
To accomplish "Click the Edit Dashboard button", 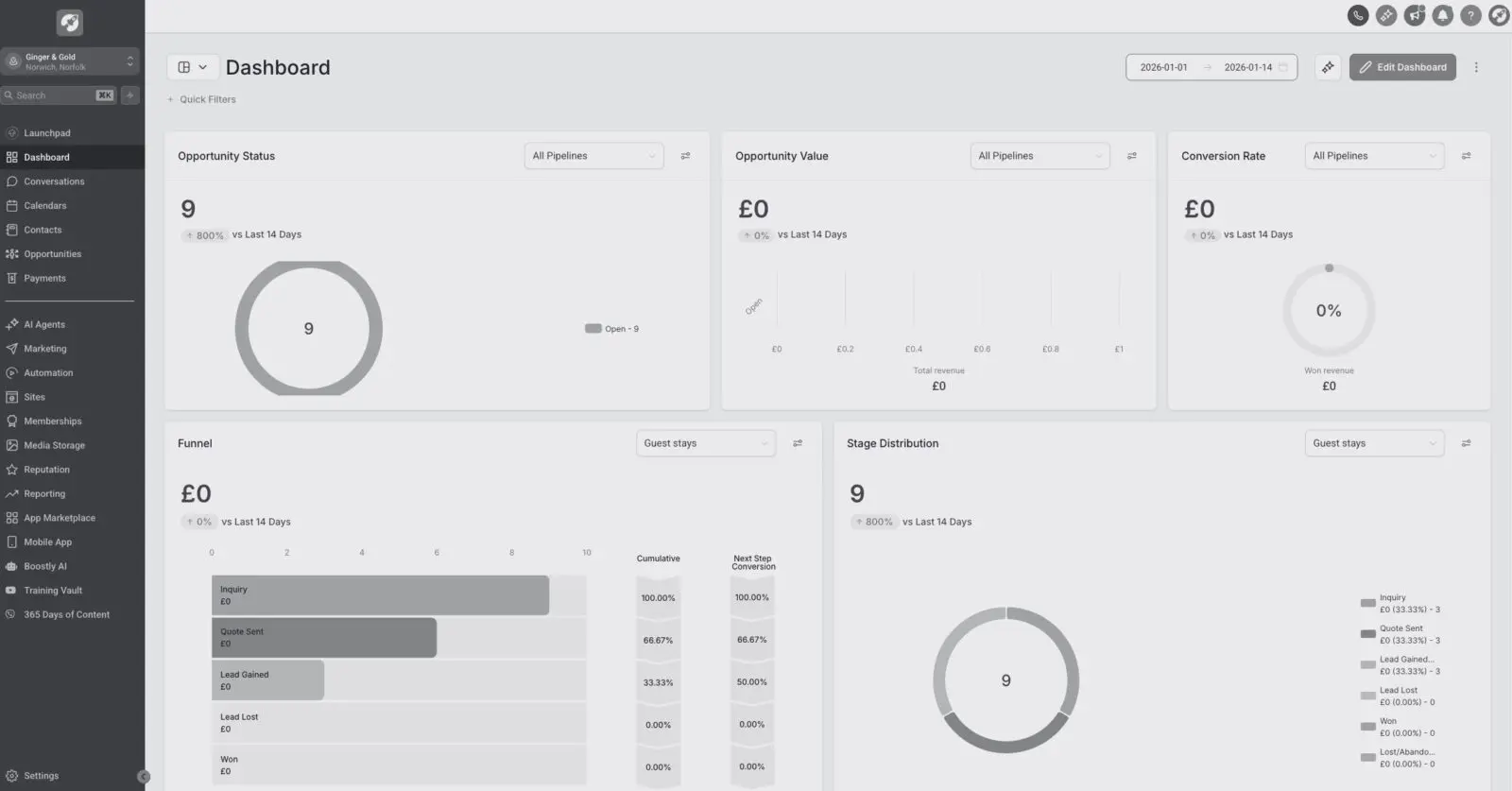I will (x=1402, y=67).
